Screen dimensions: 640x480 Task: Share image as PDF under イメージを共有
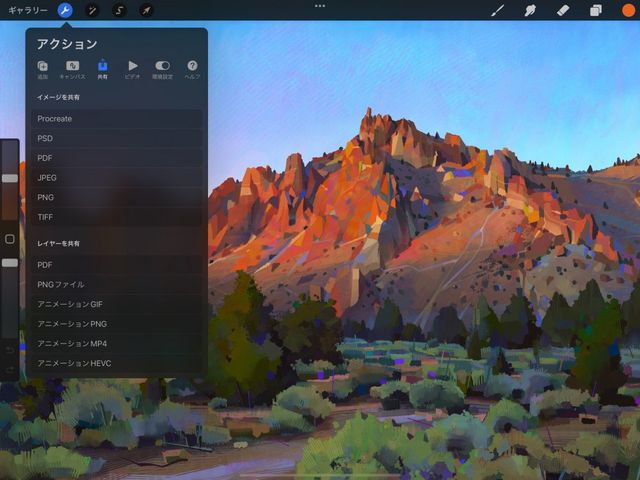click(x=117, y=158)
